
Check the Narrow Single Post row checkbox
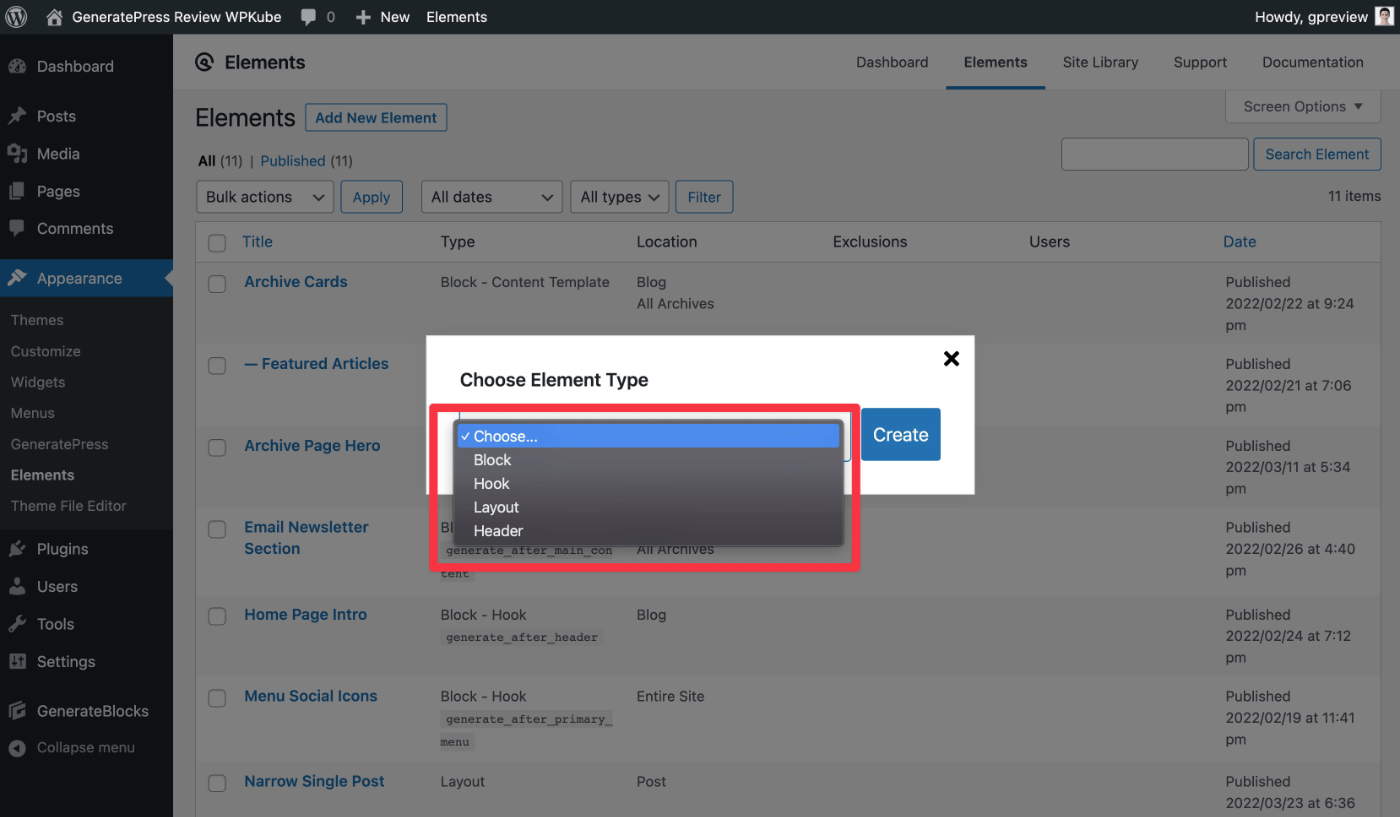(x=217, y=783)
